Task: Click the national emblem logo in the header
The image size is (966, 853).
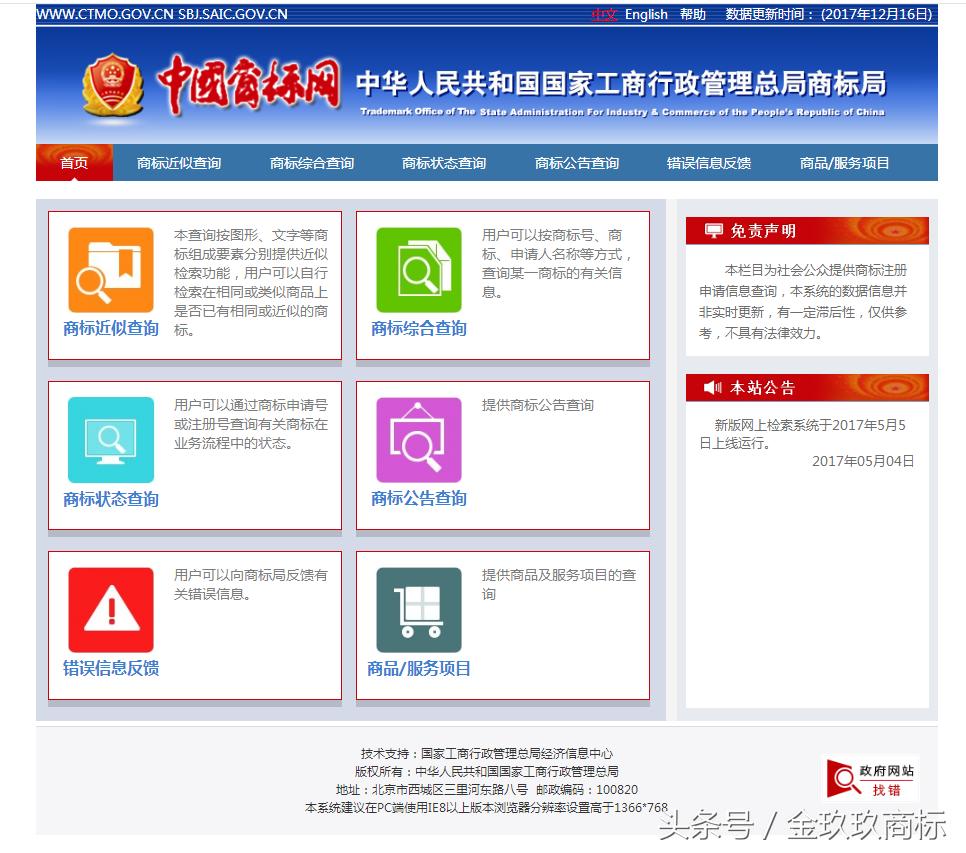Action: pos(113,85)
